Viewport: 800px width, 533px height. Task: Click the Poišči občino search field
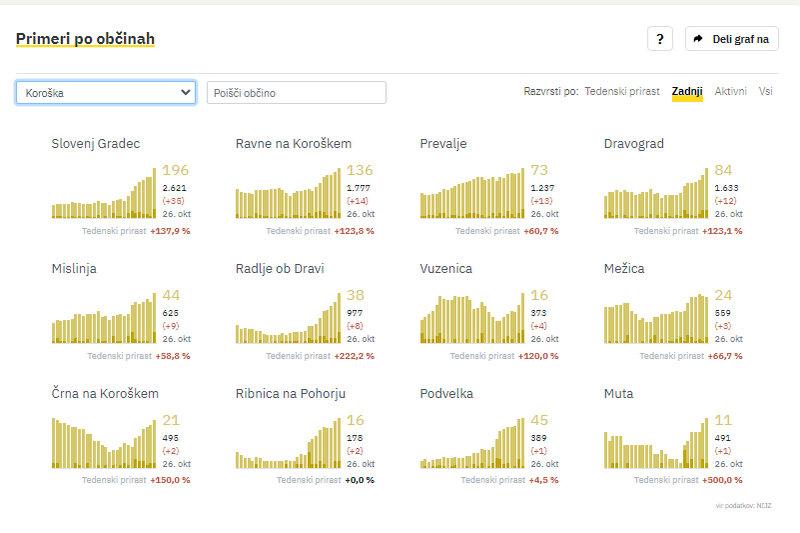point(296,93)
